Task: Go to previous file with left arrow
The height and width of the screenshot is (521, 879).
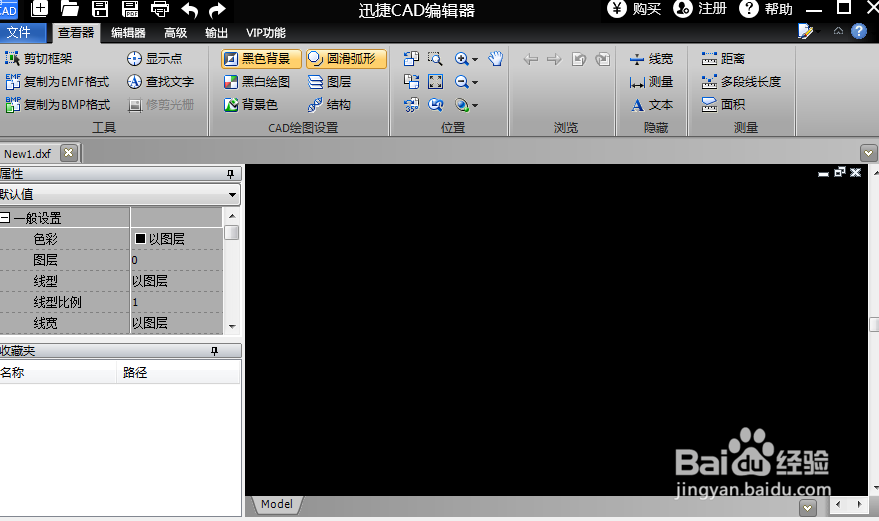Action: click(x=530, y=59)
